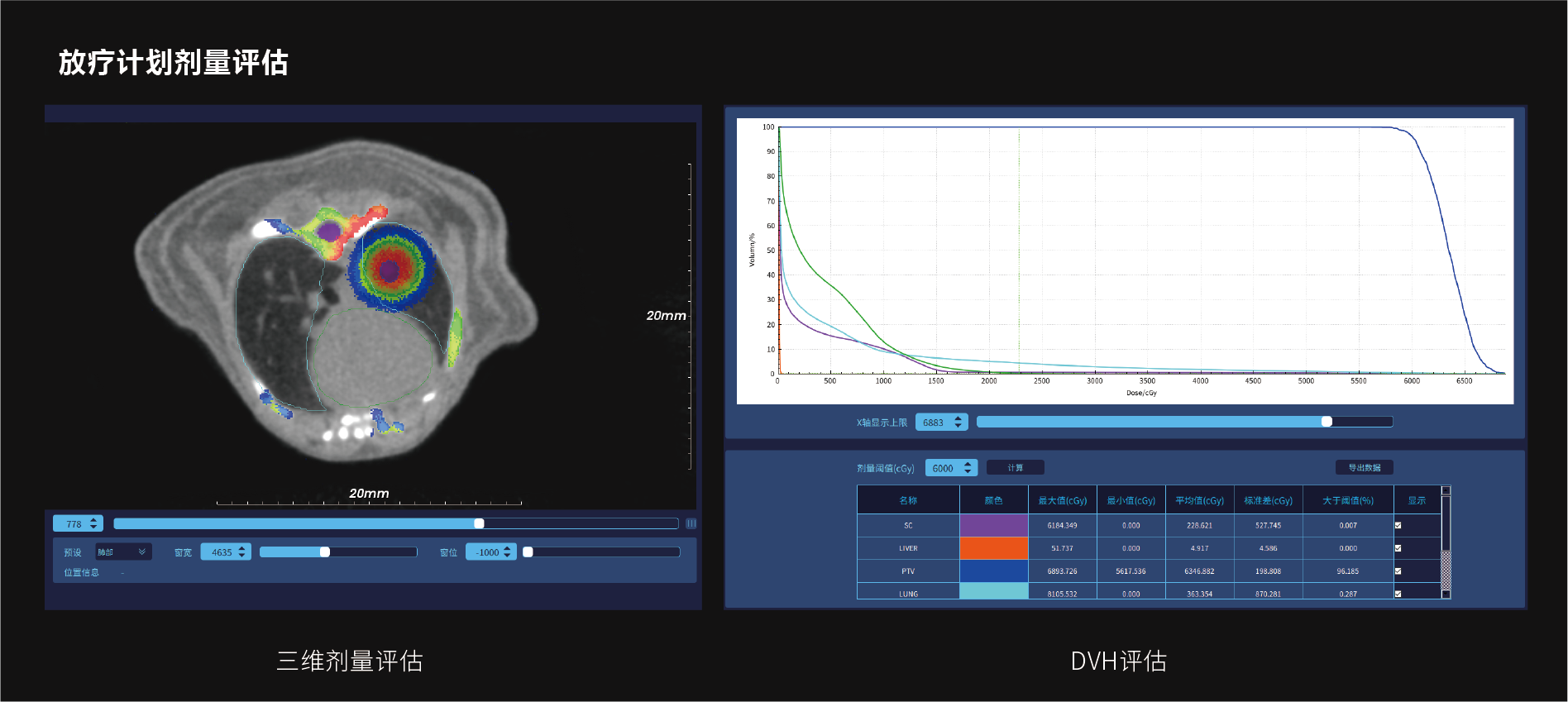Select the PTV max value 6893.726 cell

(1063, 571)
